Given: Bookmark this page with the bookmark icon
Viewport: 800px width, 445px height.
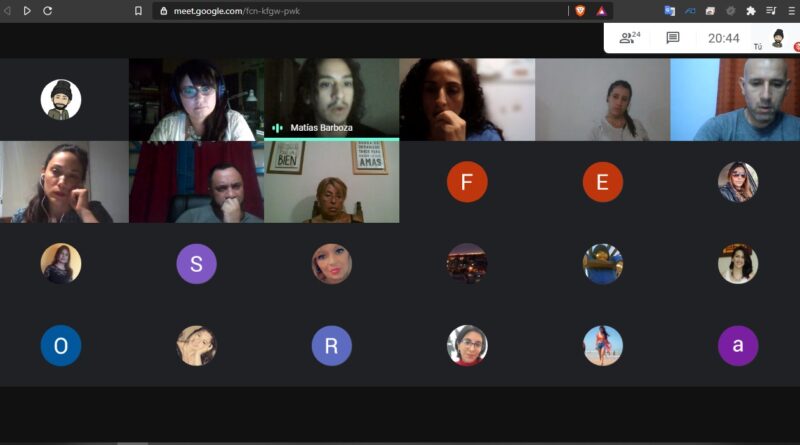Looking at the screenshot, I should pyautogui.click(x=138, y=11).
